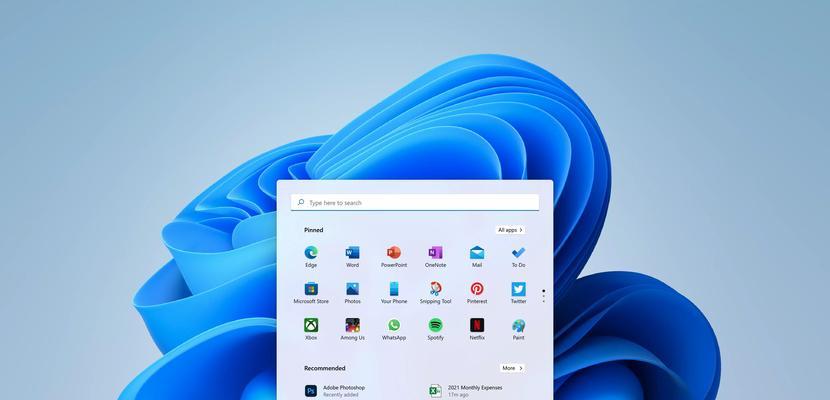Launch Netflix from the Start menu
The height and width of the screenshot is (400, 830).
pyautogui.click(x=477, y=329)
